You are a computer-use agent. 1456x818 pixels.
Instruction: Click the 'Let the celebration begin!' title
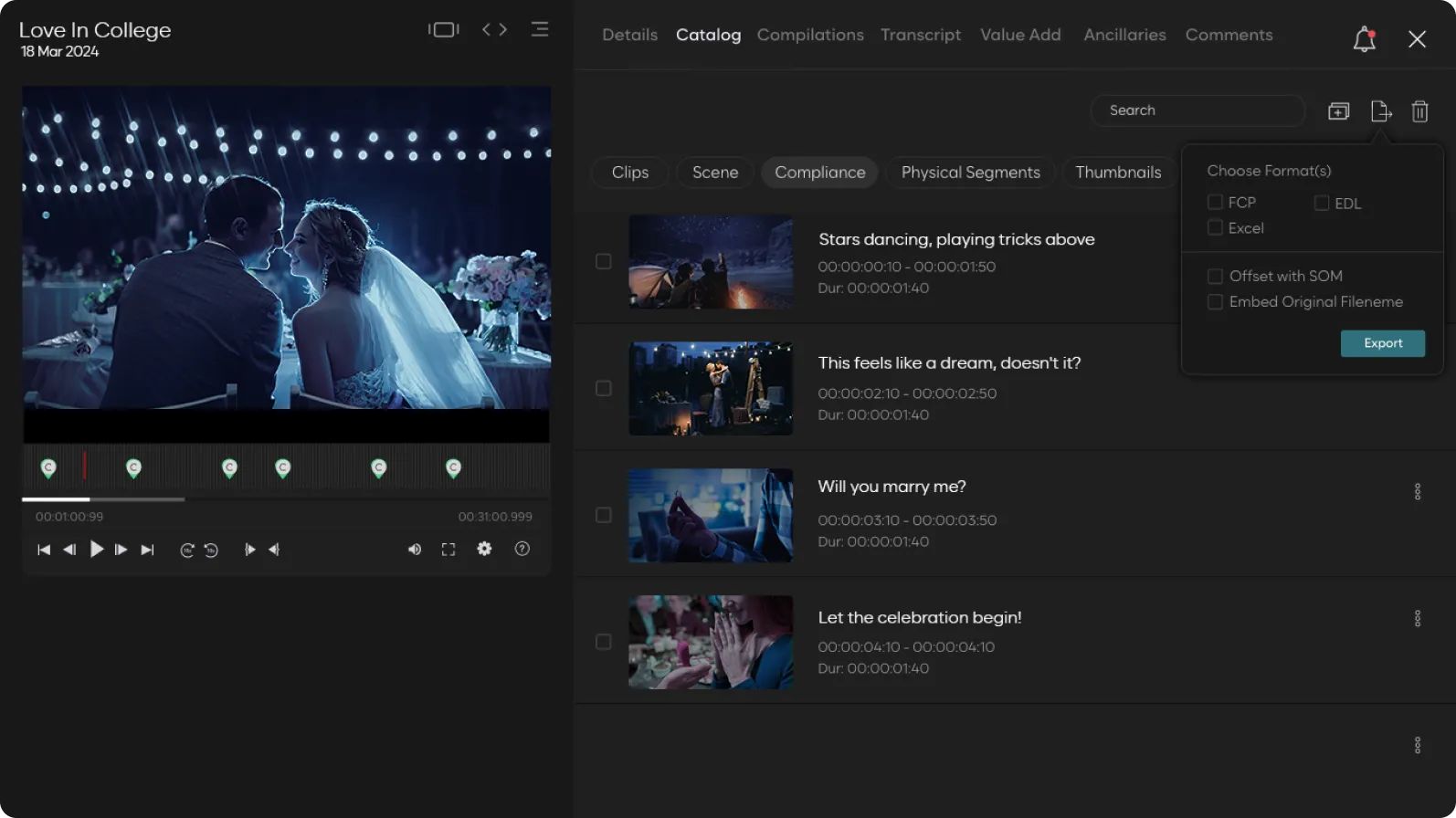tap(920, 618)
